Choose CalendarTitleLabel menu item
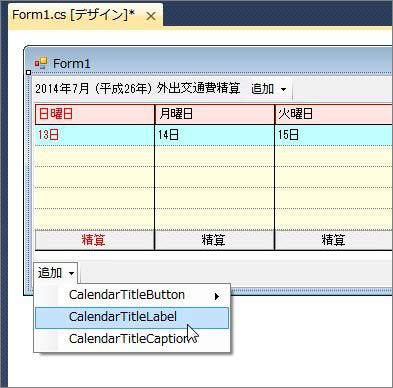The width and height of the screenshot is (393, 388). point(132,317)
